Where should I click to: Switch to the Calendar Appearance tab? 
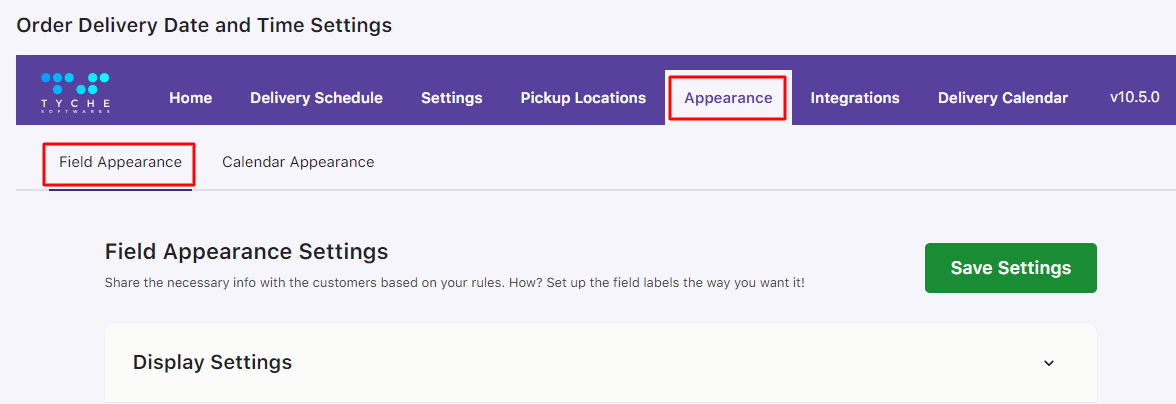[x=298, y=162]
